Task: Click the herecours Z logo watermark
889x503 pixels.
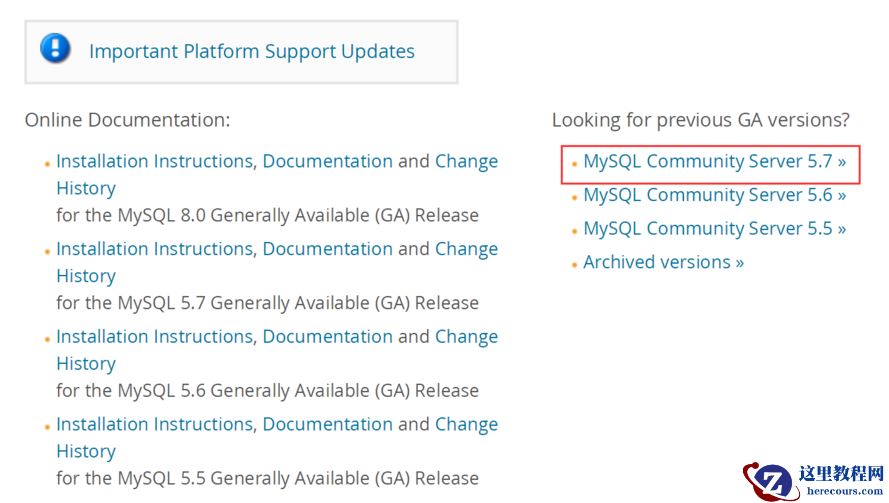Action: (770, 481)
